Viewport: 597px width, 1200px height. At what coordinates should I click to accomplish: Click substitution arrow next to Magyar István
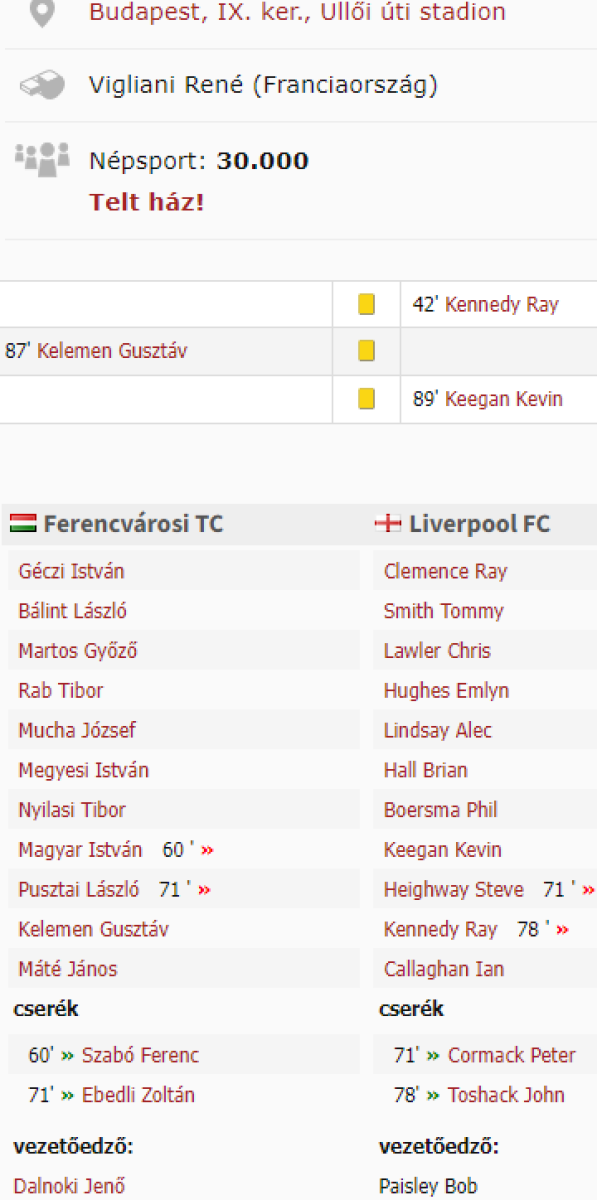pyautogui.click(x=207, y=850)
